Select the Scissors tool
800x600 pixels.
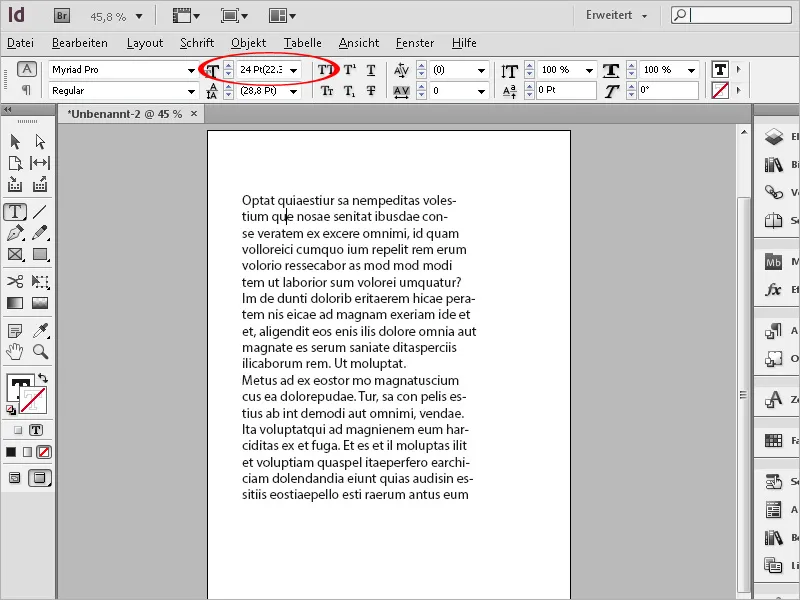[15, 282]
